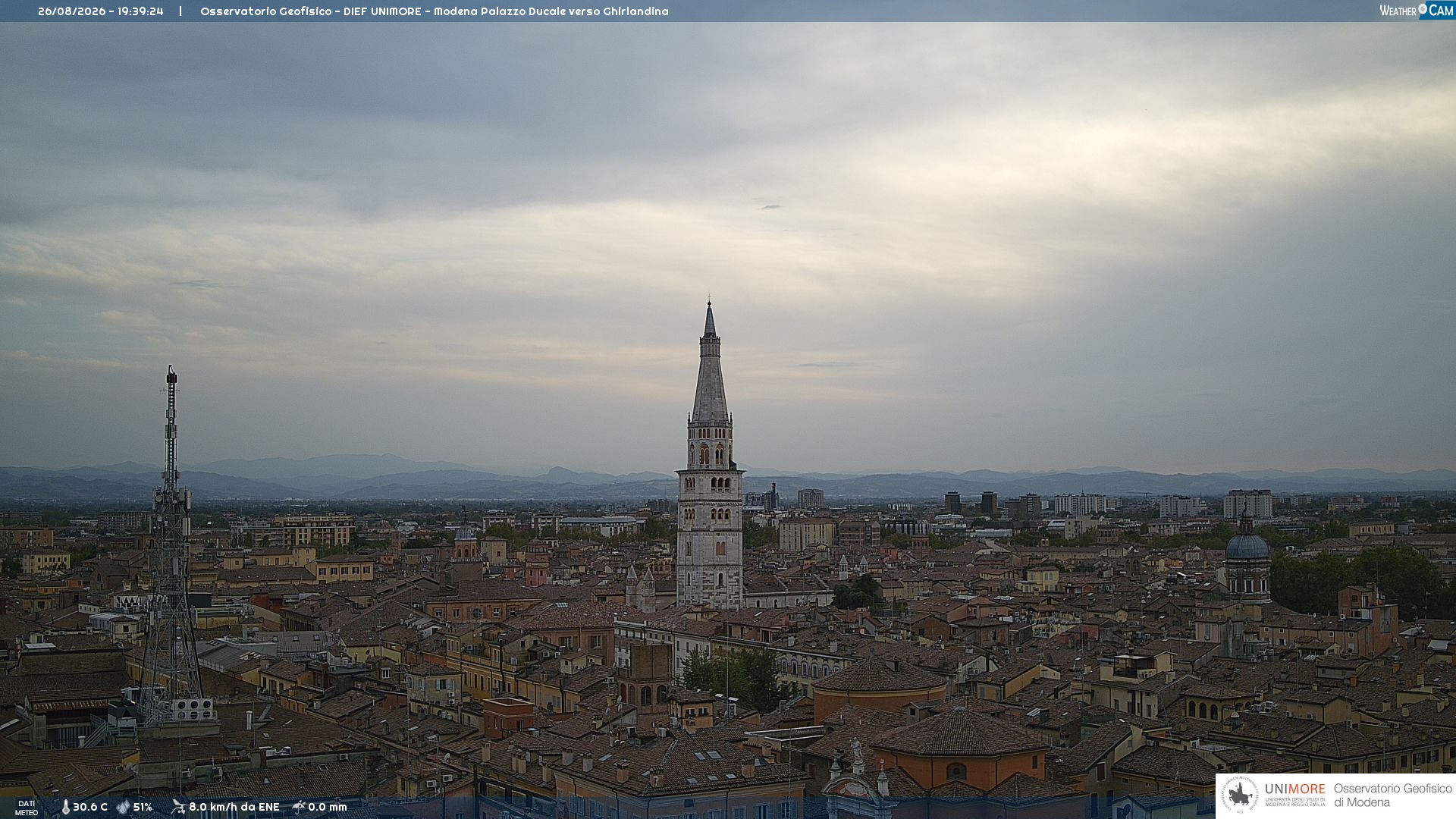
Task: Click the Modena Palazzo Ducale verso Ghirlandina text
Action: pyautogui.click(x=551, y=11)
